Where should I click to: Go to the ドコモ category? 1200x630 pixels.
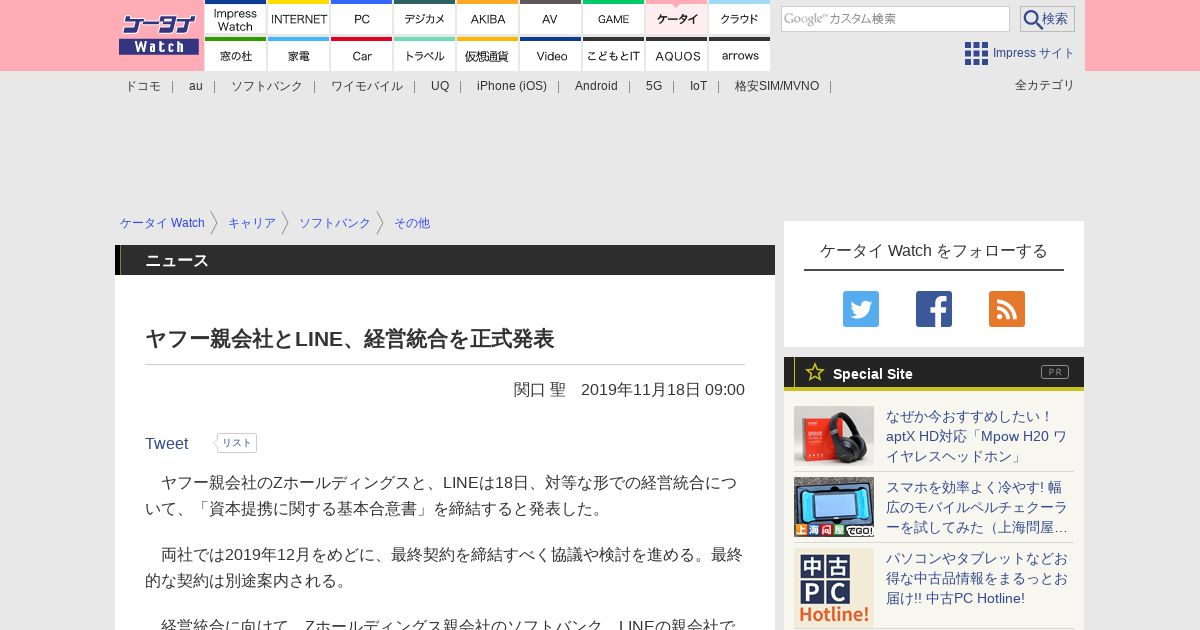pyautogui.click(x=143, y=86)
